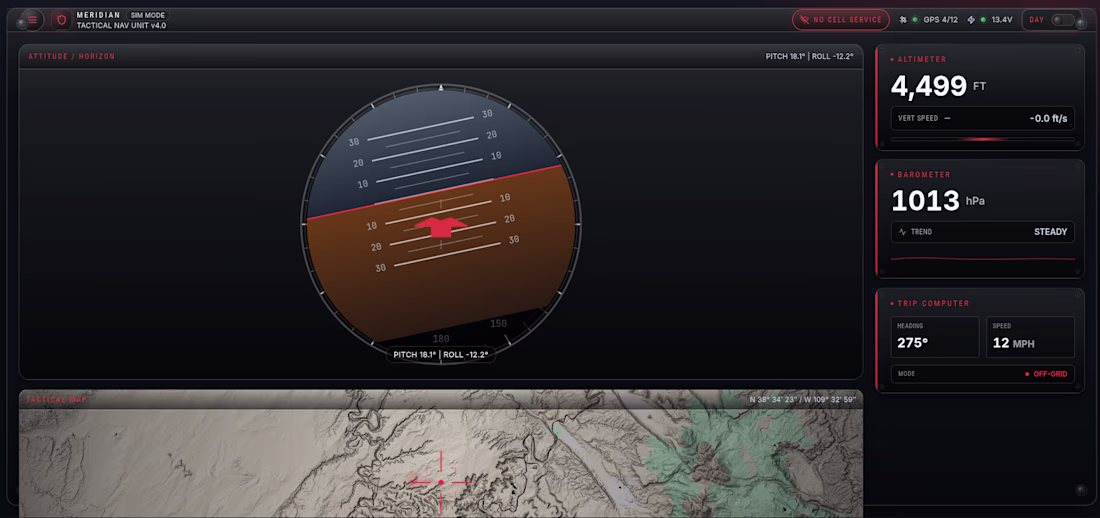Viewport: 1100px width, 518px height.
Task: Click the SPEED card in Trip Computer
Action: tap(1030, 337)
